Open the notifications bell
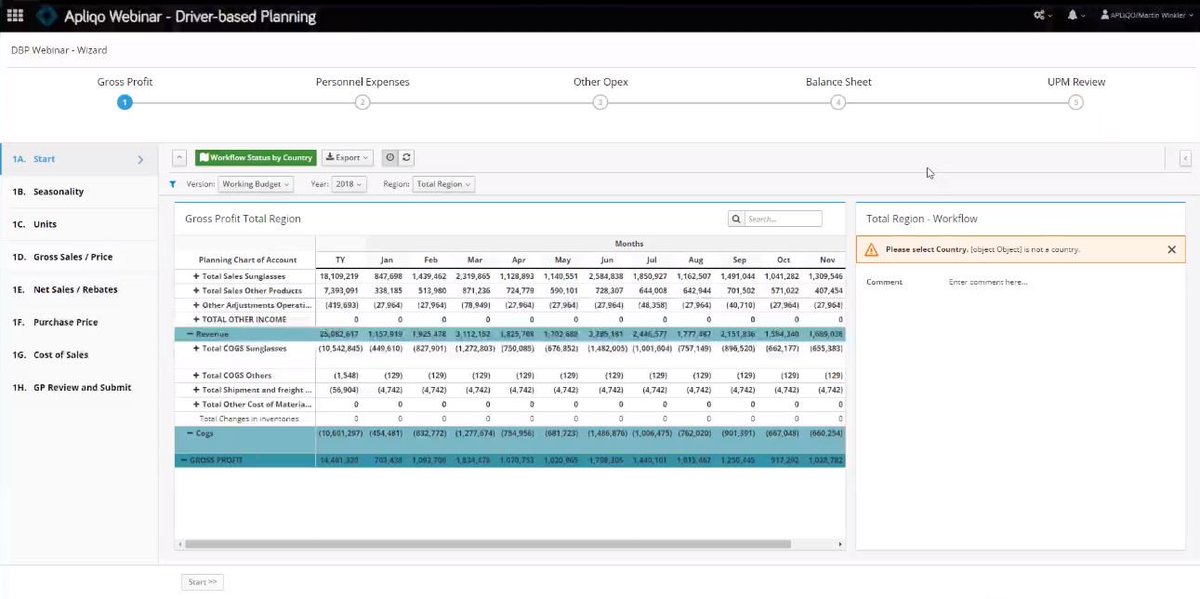Viewport: 1200px width, 599px height. (1074, 16)
